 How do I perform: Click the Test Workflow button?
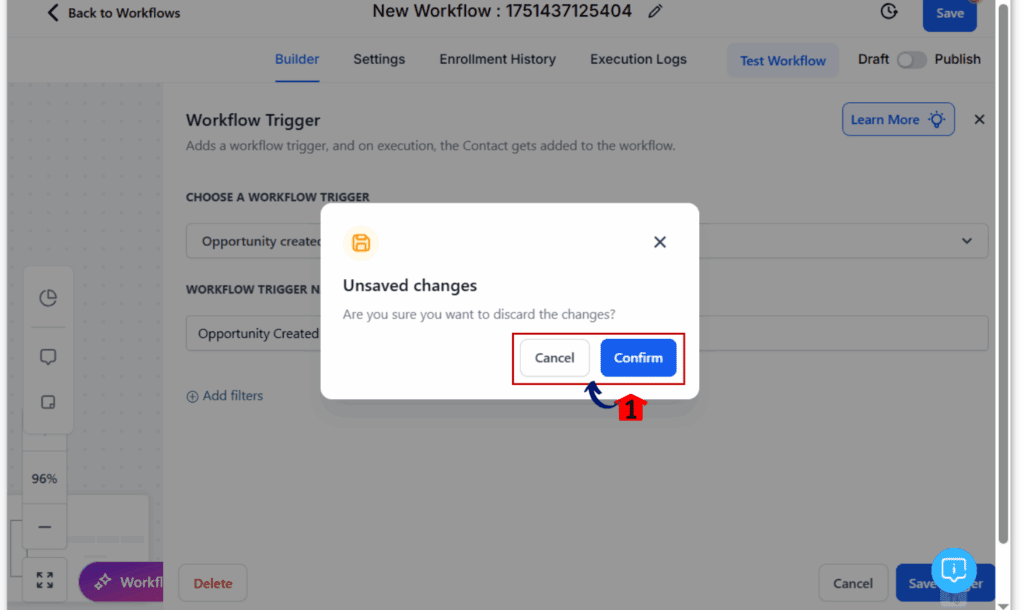coord(782,61)
